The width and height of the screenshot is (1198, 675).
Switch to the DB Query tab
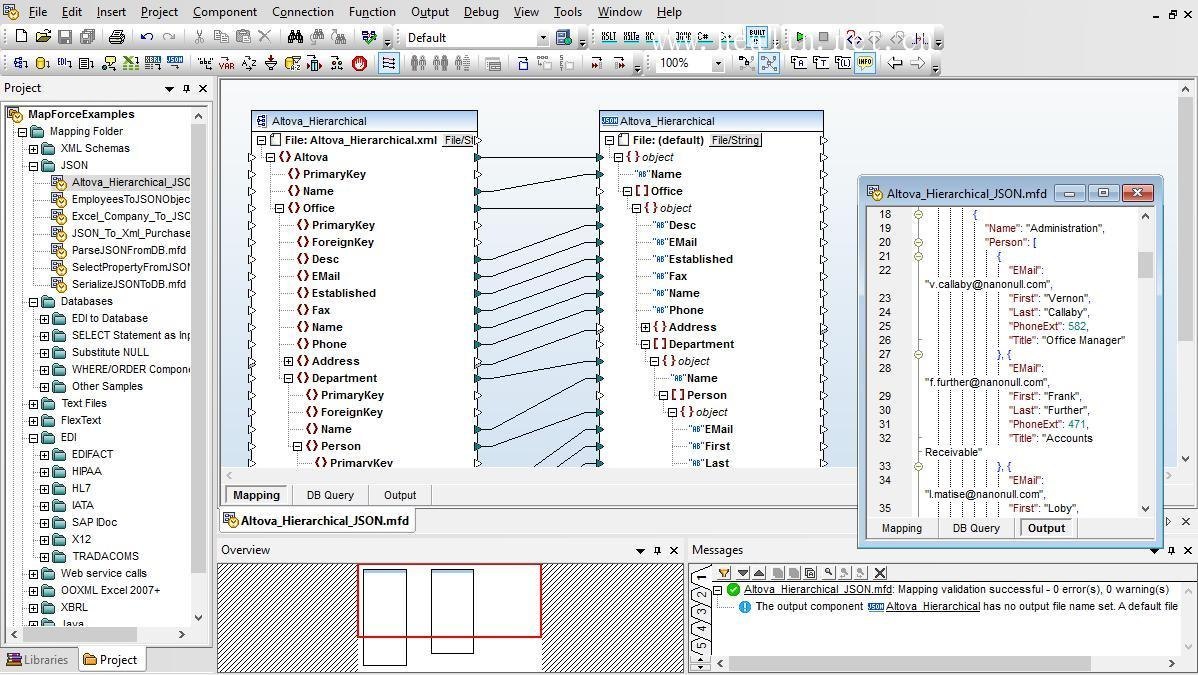pos(330,495)
